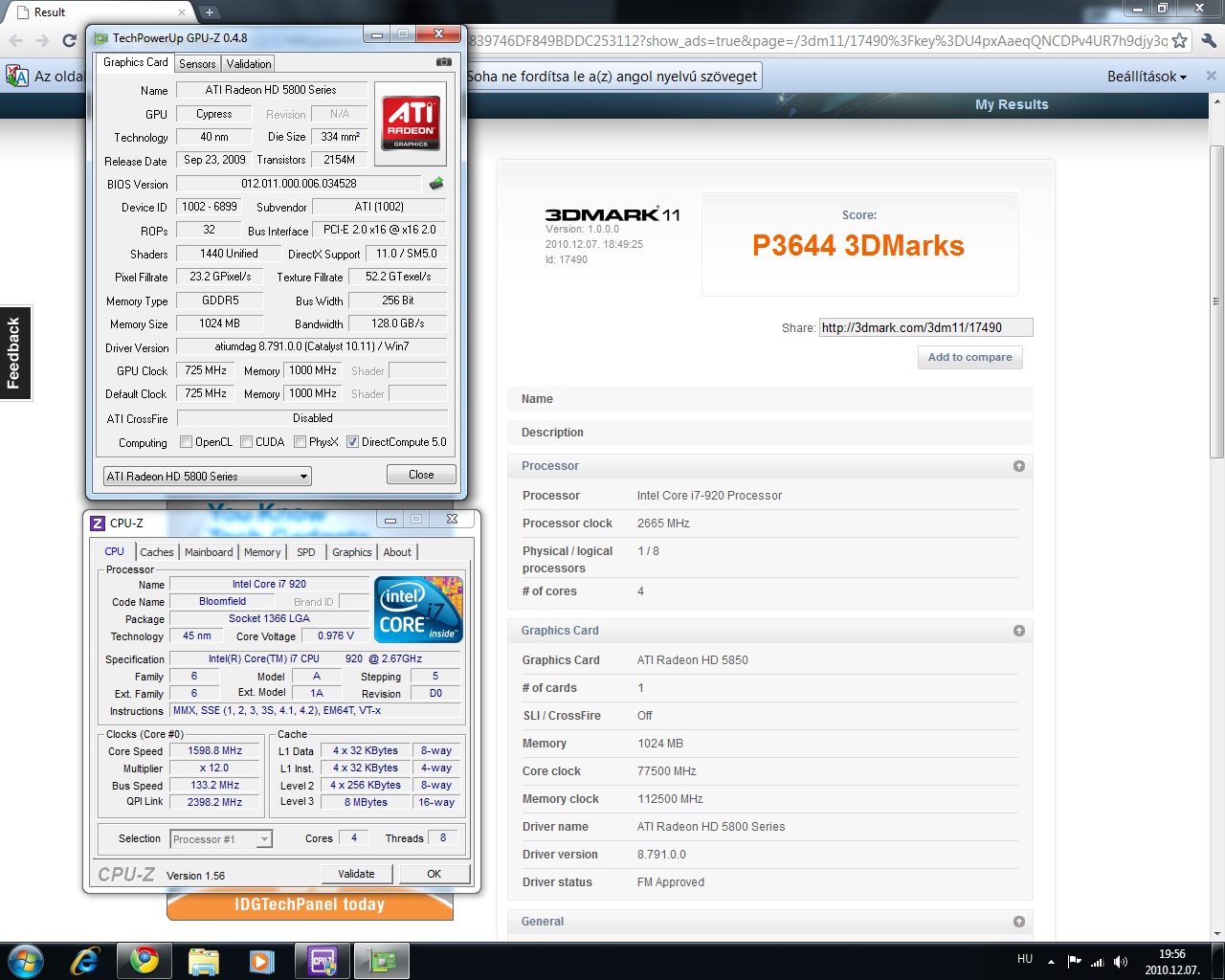This screenshot has height=980, width=1225.
Task: Open Windows Explorer from the taskbar
Action: [x=204, y=961]
